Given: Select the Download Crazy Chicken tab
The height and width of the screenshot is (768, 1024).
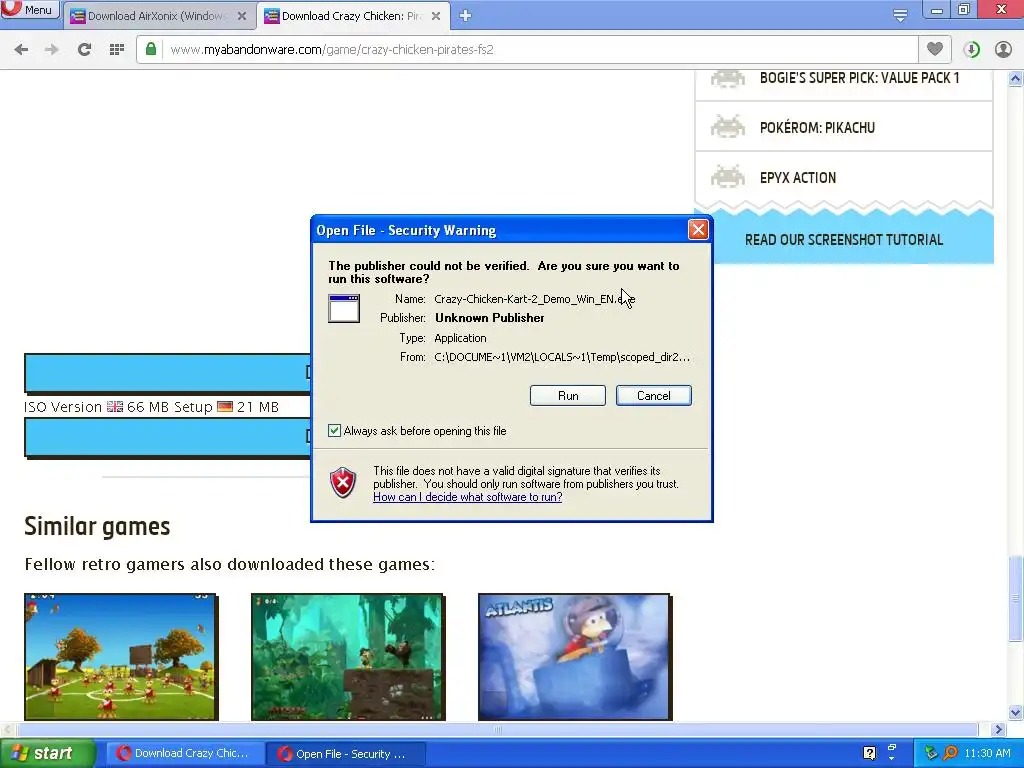Looking at the screenshot, I should click(x=353, y=16).
